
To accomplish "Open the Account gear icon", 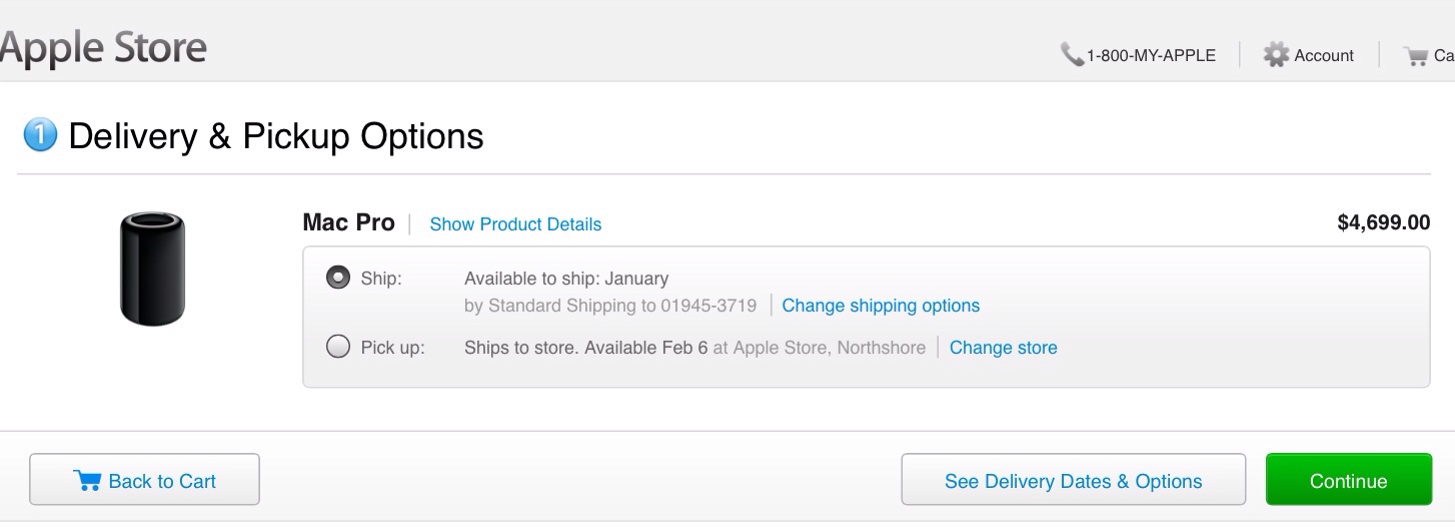I will (x=1276, y=55).
